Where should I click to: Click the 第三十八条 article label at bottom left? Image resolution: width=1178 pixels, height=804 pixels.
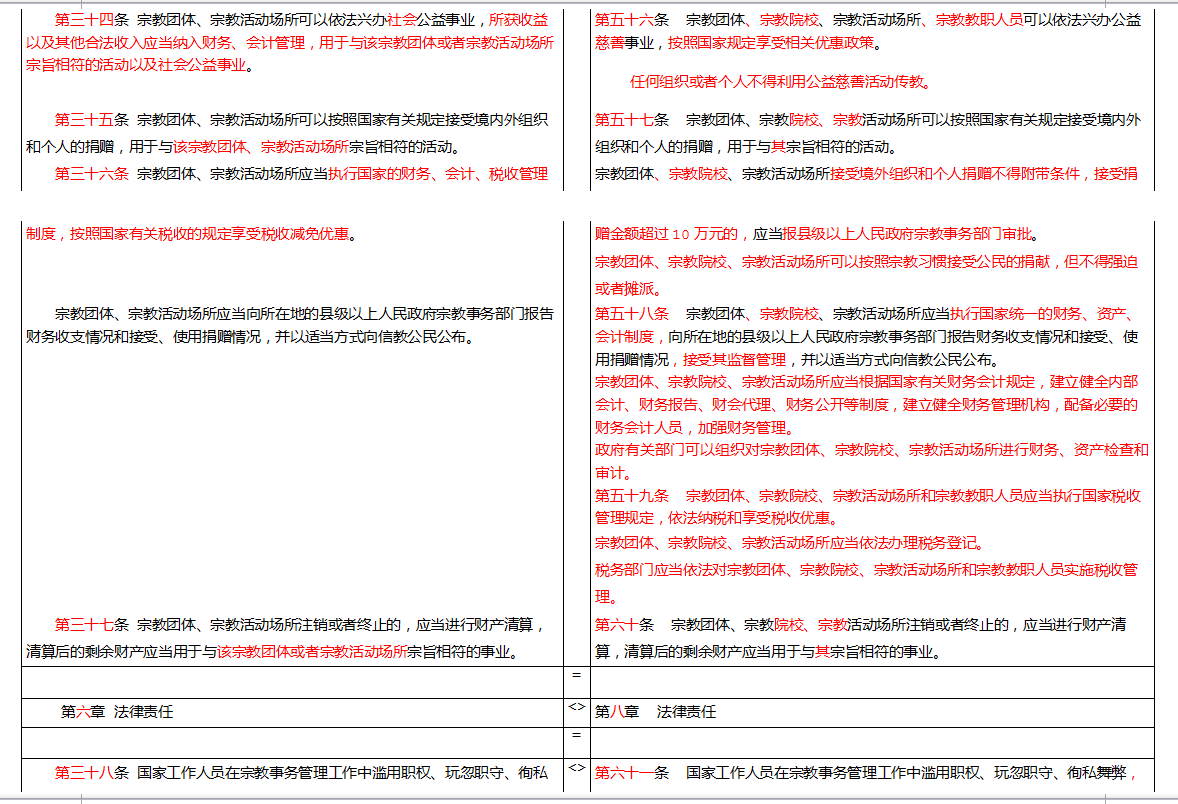(x=91, y=772)
